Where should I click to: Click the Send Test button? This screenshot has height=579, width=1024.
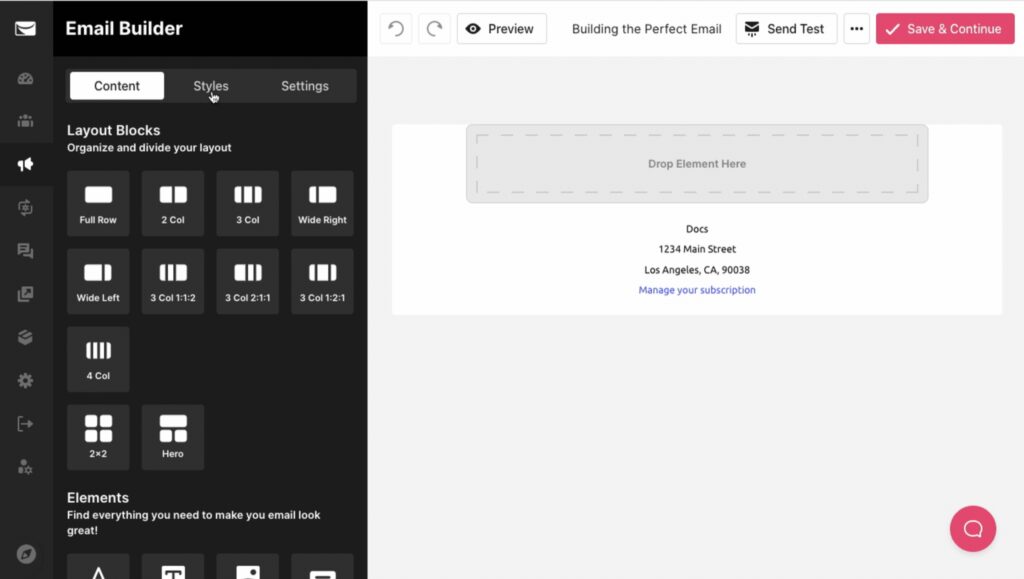(785, 29)
